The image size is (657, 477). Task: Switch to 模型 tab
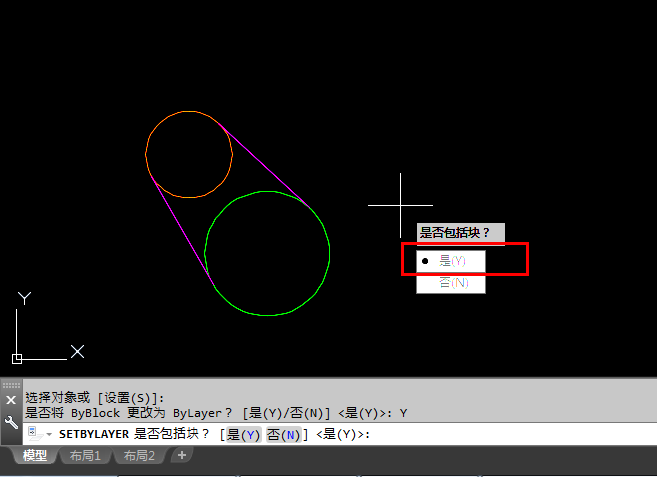(x=35, y=455)
